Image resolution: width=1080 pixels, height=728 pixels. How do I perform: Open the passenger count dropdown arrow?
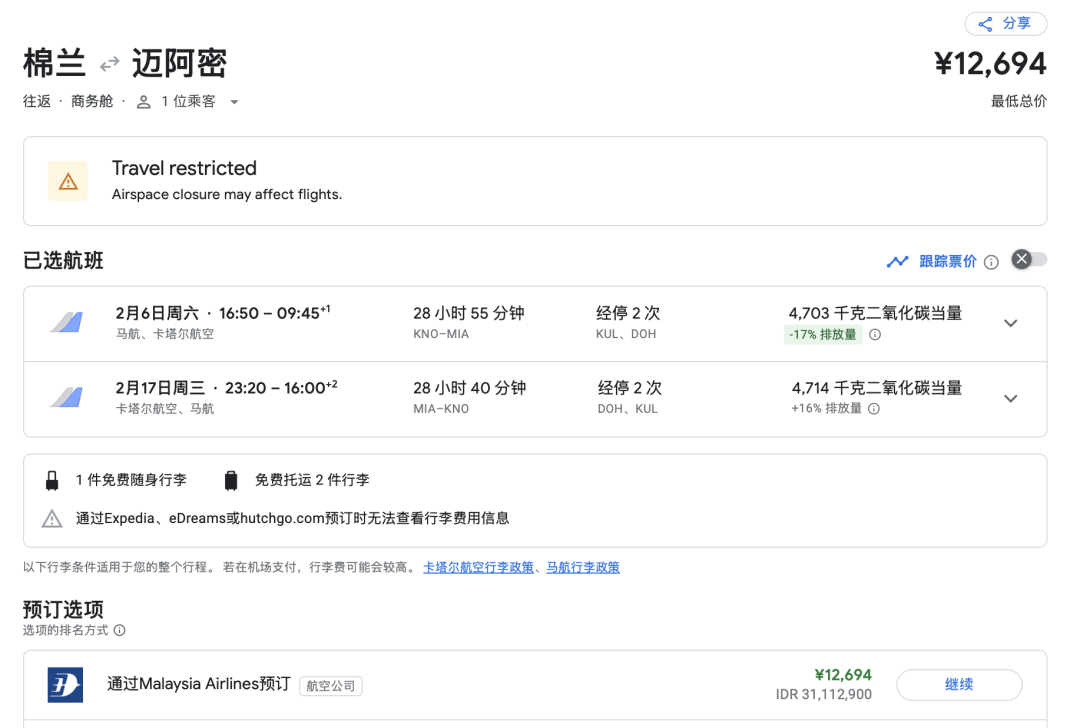[x=234, y=101]
